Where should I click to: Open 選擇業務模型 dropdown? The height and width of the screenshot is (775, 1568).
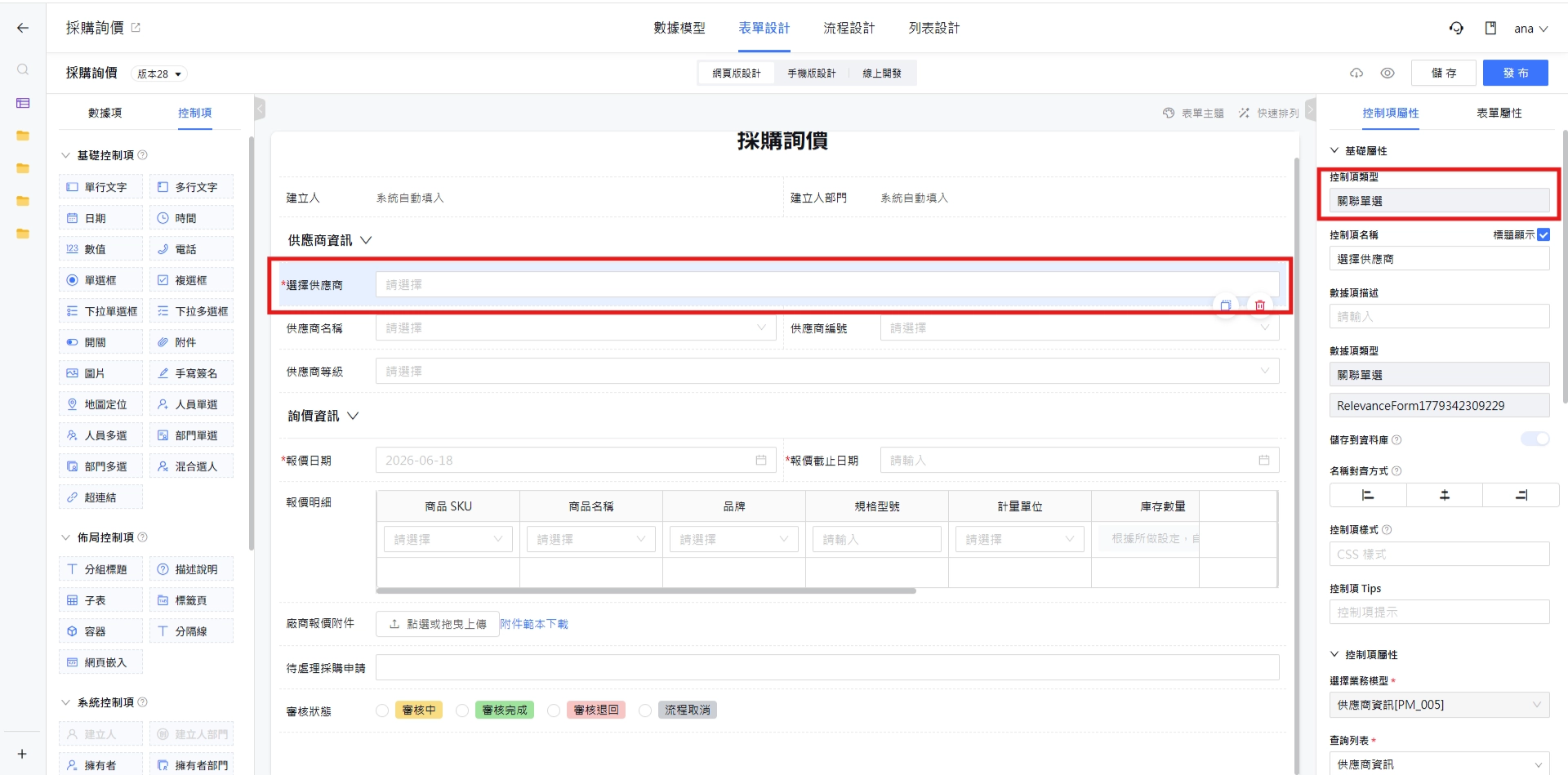click(1439, 705)
